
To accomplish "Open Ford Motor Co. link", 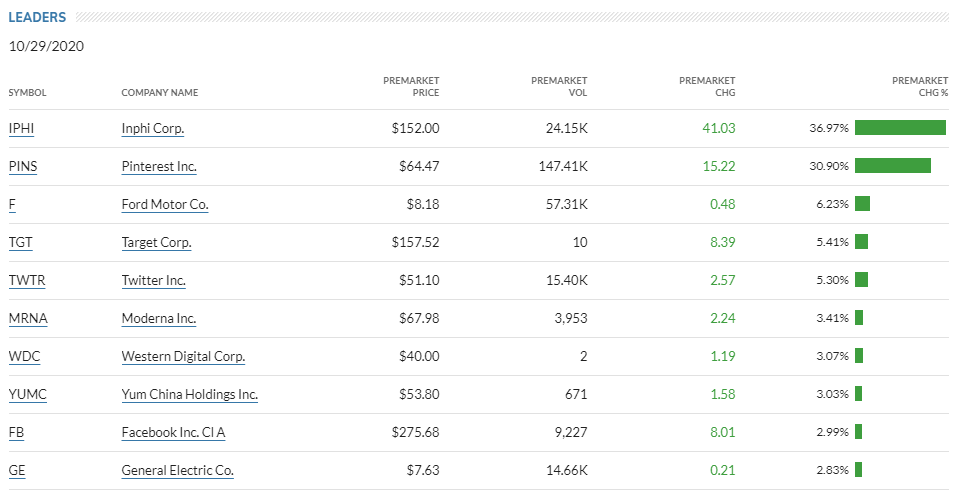I will tap(165, 204).
